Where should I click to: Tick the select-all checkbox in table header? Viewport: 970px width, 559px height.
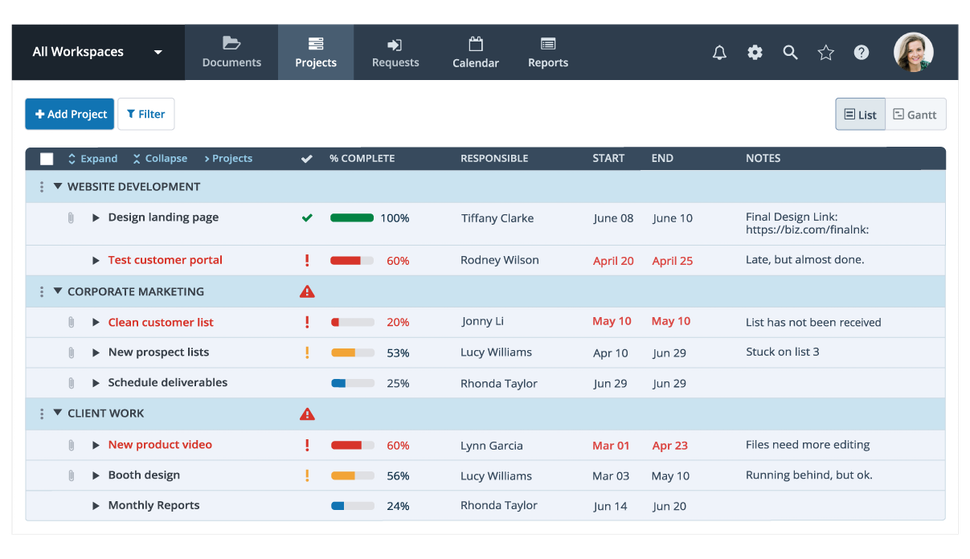[47, 159]
